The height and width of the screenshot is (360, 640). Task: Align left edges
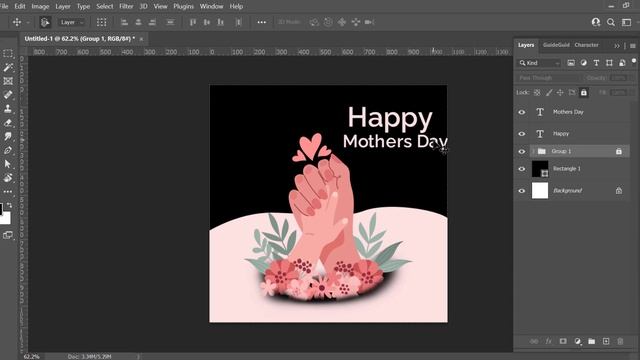124,22
